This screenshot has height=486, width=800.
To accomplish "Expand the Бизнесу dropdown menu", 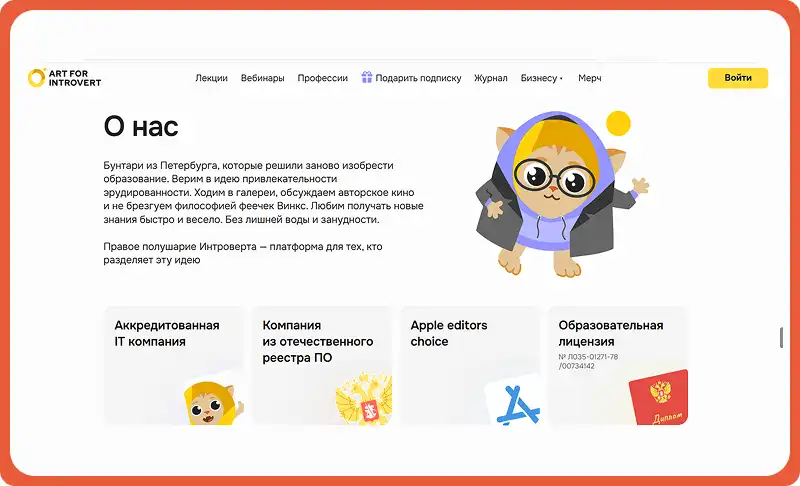I will click(541, 78).
